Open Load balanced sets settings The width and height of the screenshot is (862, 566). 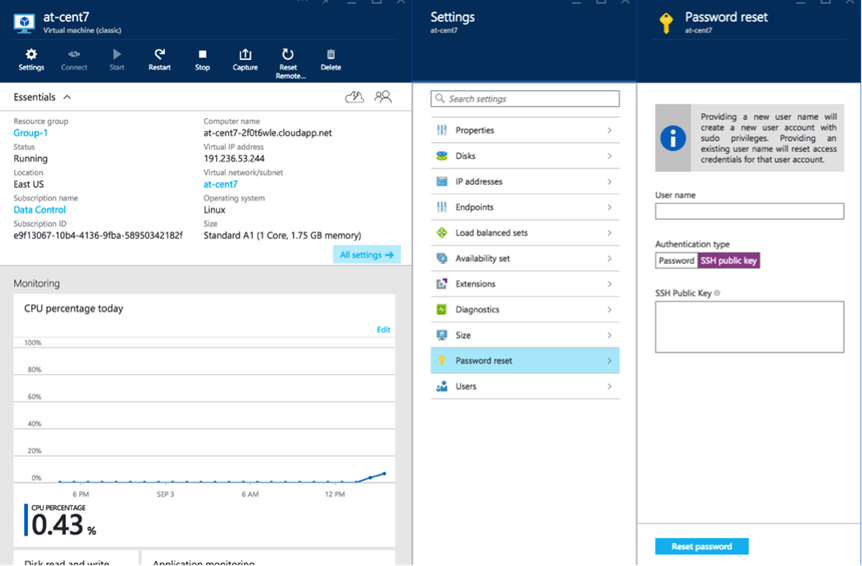coord(525,233)
